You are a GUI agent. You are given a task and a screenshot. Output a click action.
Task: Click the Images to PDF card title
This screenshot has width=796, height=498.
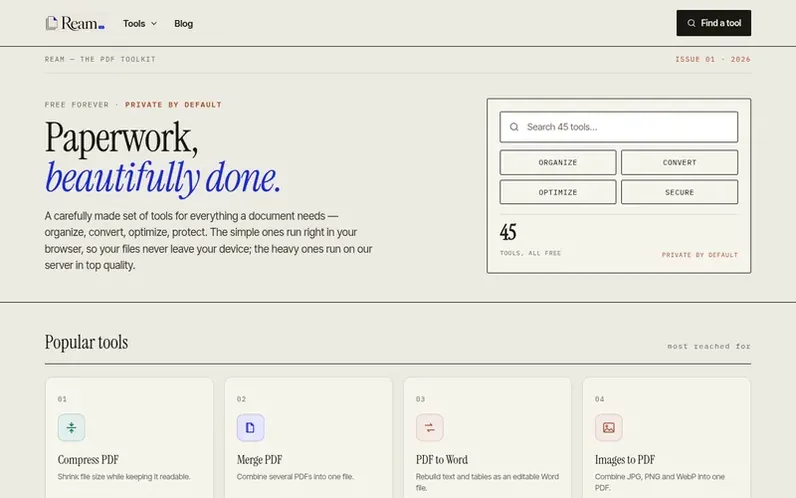pos(625,459)
